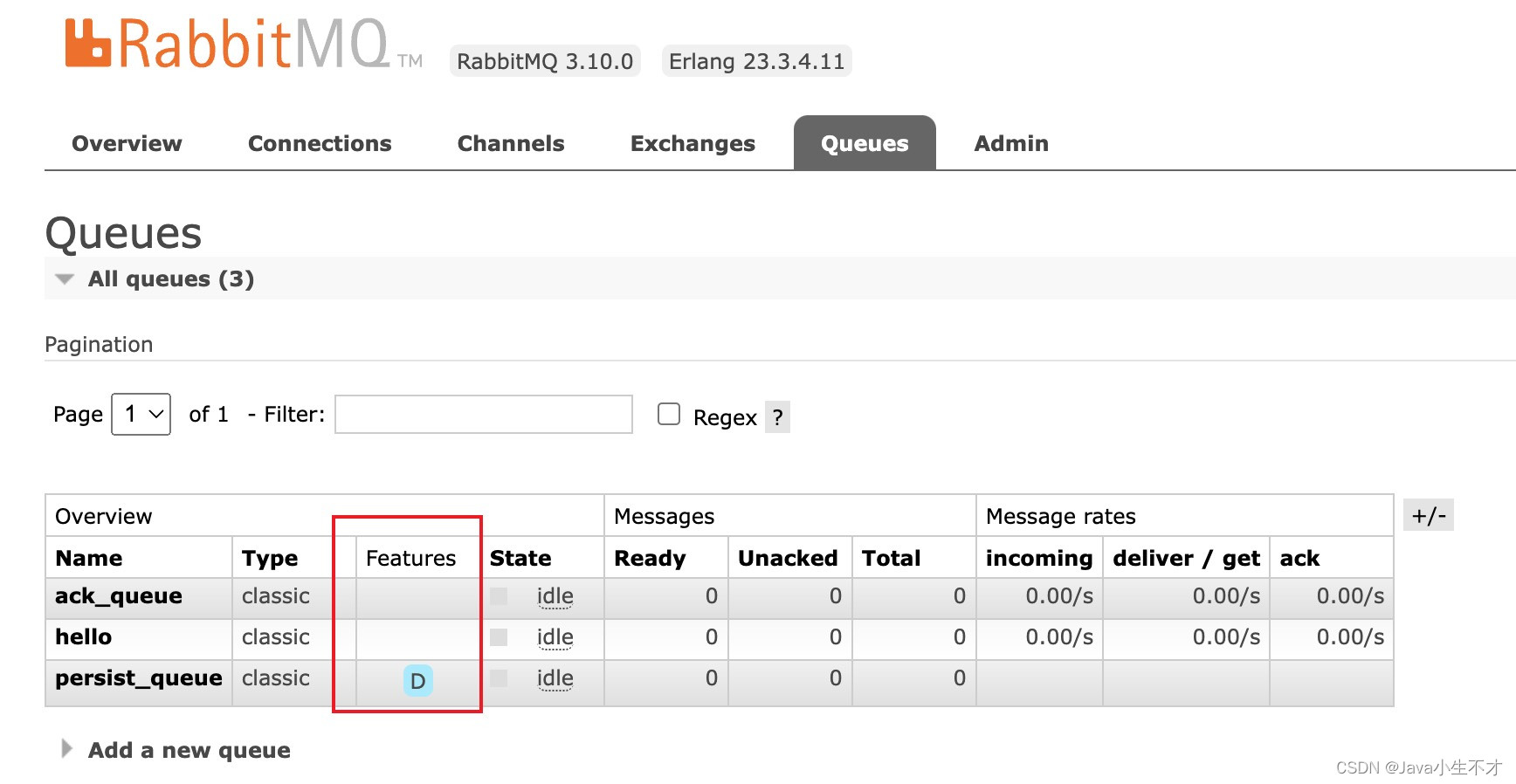This screenshot has height=784, width=1516.
Task: Click the RabbitMQ logo
Action: pyautogui.click(x=244, y=45)
